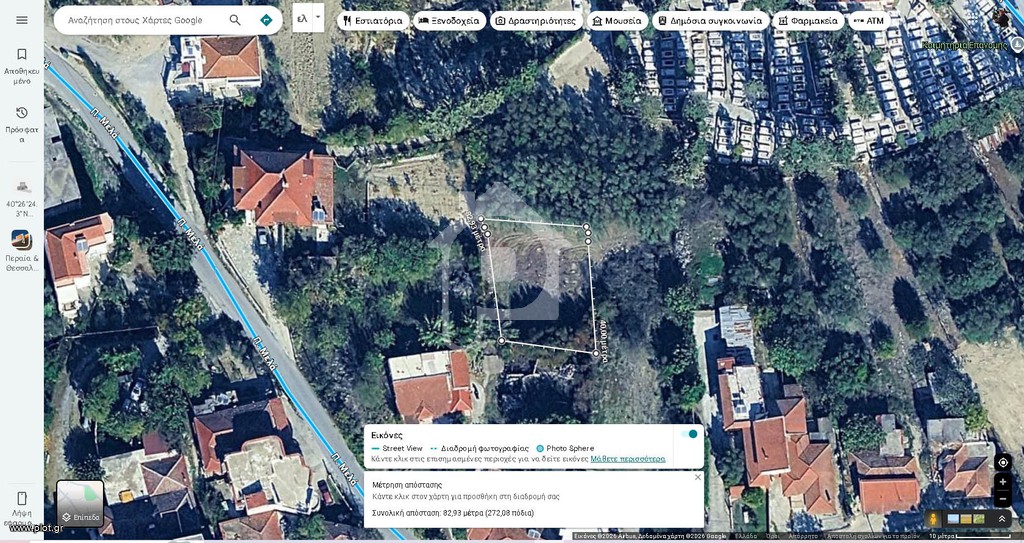Toggle the Εικόνες imagery switch
Image resolution: width=1024 pixels, height=543 pixels.
[x=689, y=434]
